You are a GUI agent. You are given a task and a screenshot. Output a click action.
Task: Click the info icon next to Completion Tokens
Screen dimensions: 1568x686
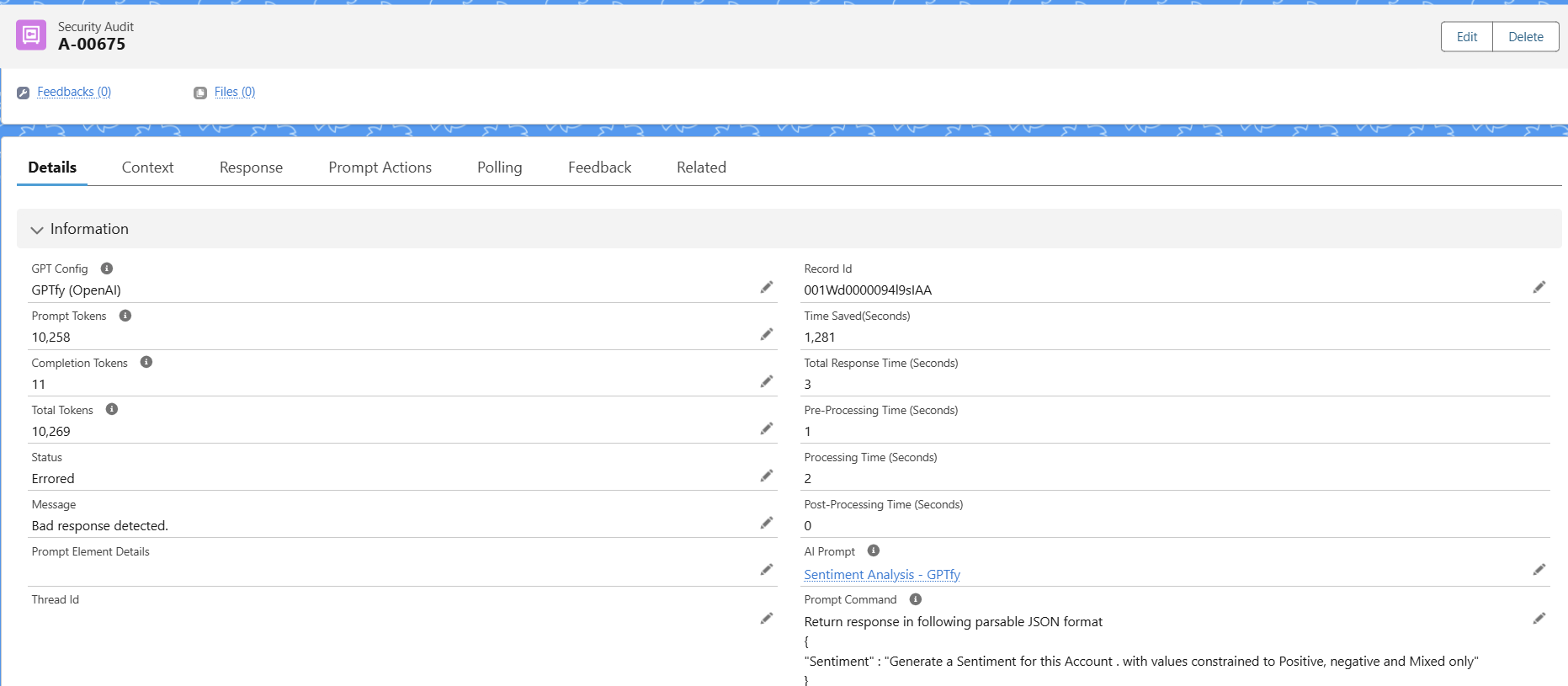pos(146,362)
